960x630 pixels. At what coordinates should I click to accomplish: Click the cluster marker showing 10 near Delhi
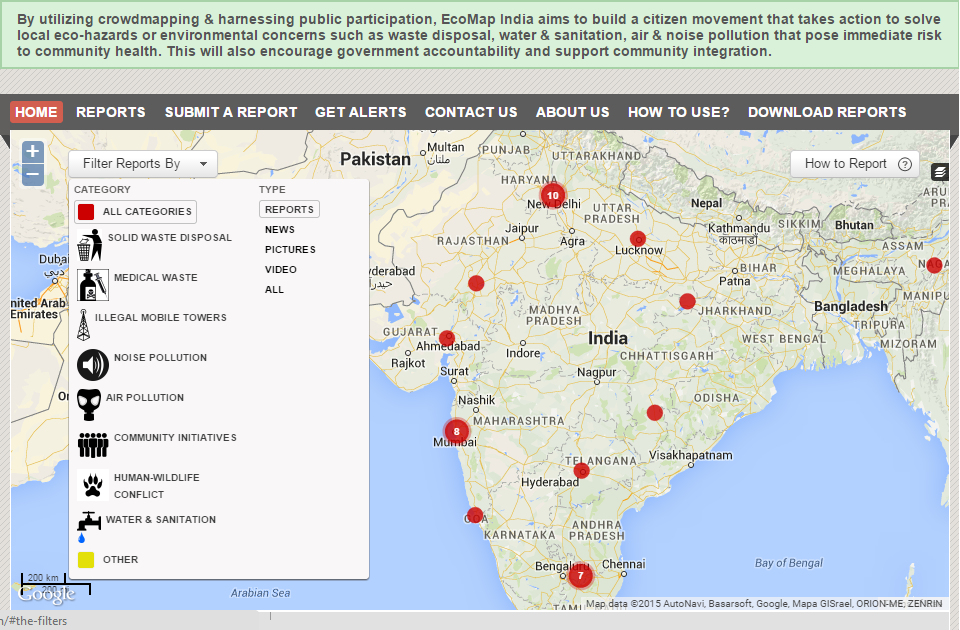tap(551, 197)
